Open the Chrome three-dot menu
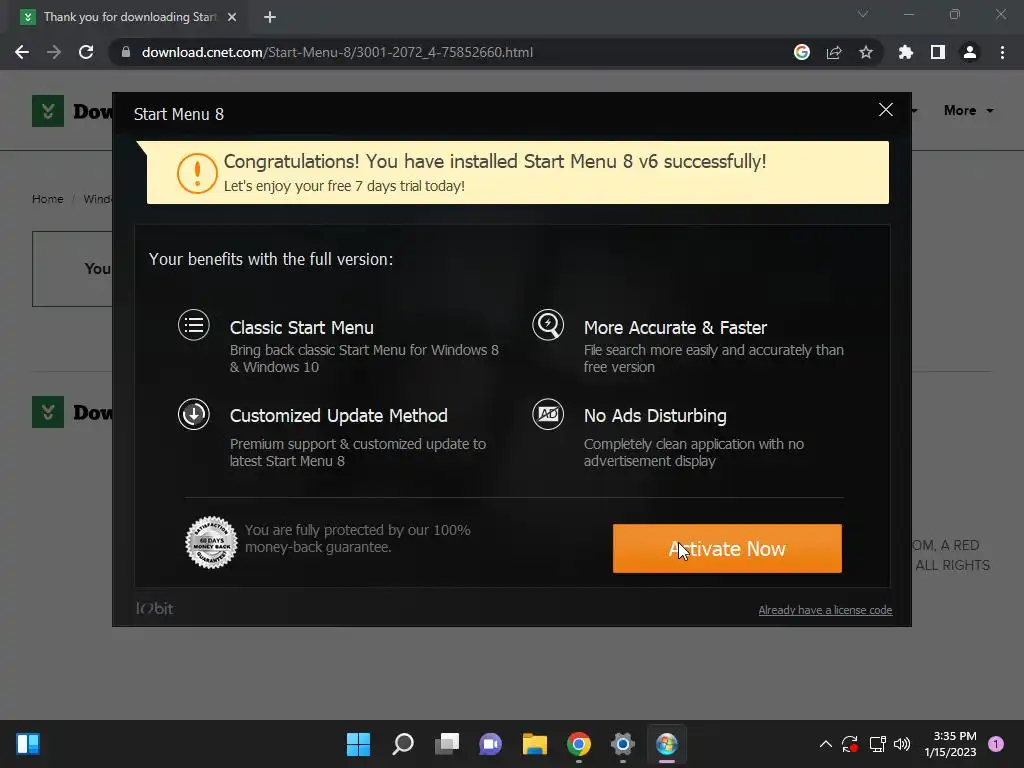Viewport: 1024px width, 768px height. [1002, 52]
